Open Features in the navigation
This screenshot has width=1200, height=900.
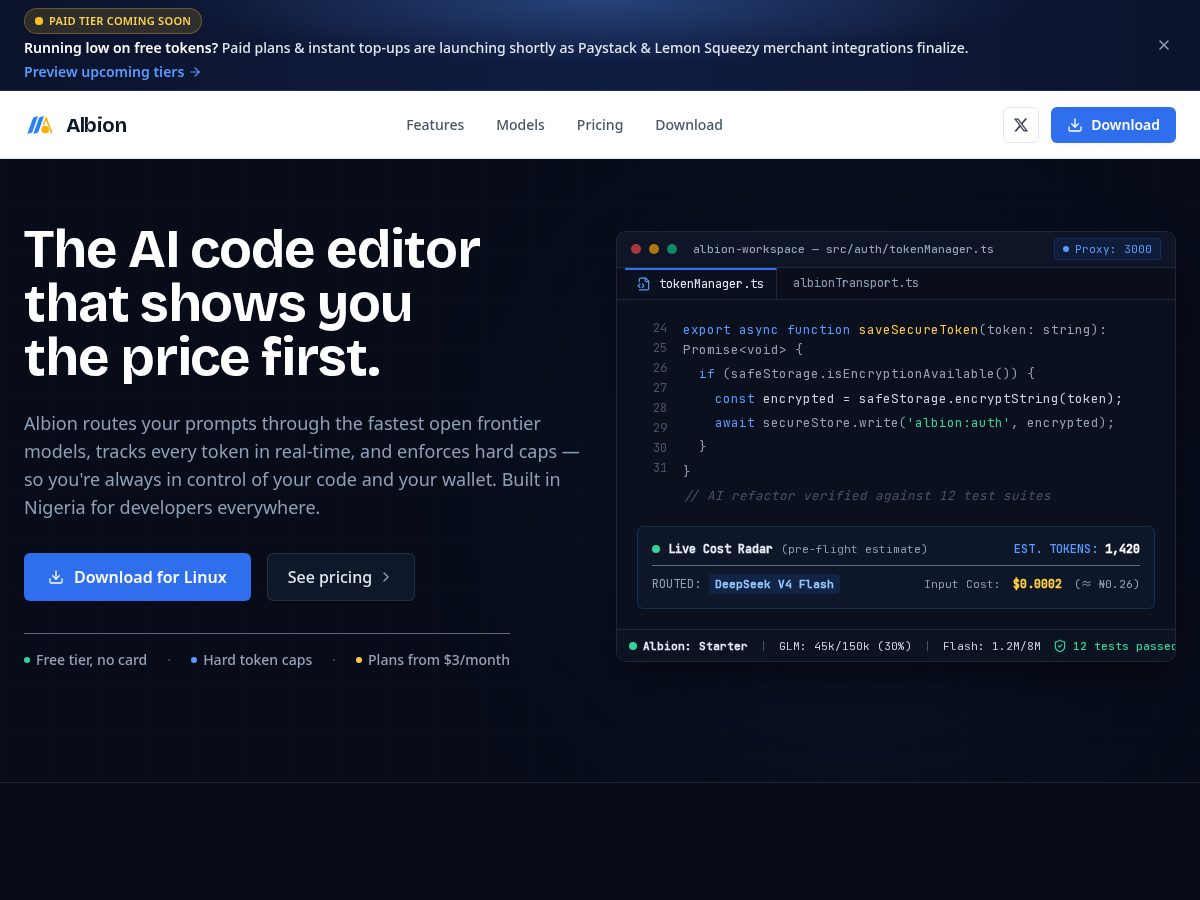(x=435, y=125)
